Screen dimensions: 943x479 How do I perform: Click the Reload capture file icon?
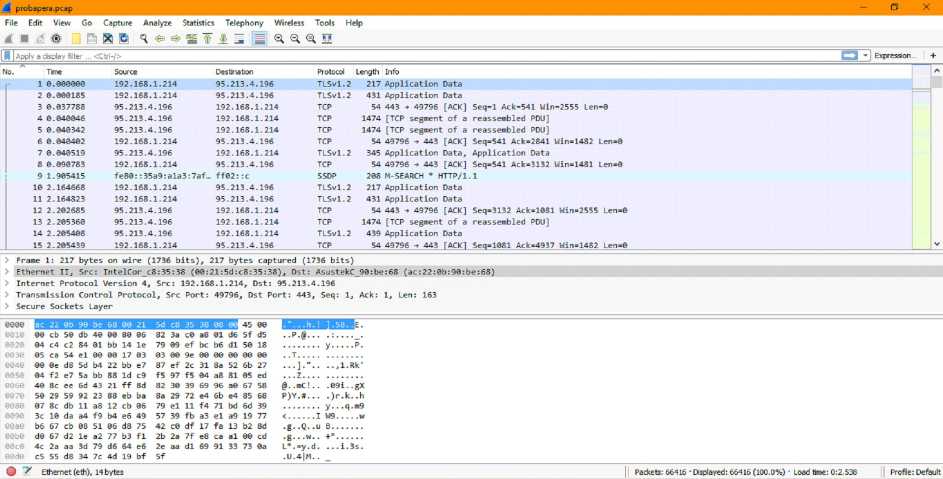tap(124, 39)
